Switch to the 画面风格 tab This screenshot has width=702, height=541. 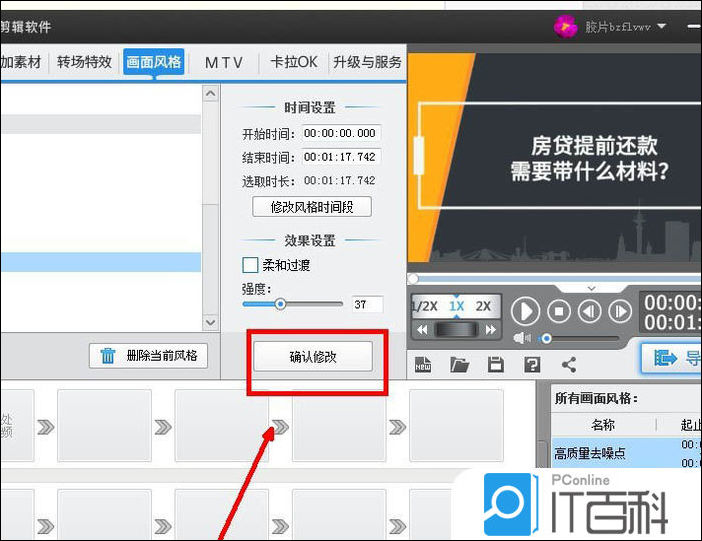[154, 62]
